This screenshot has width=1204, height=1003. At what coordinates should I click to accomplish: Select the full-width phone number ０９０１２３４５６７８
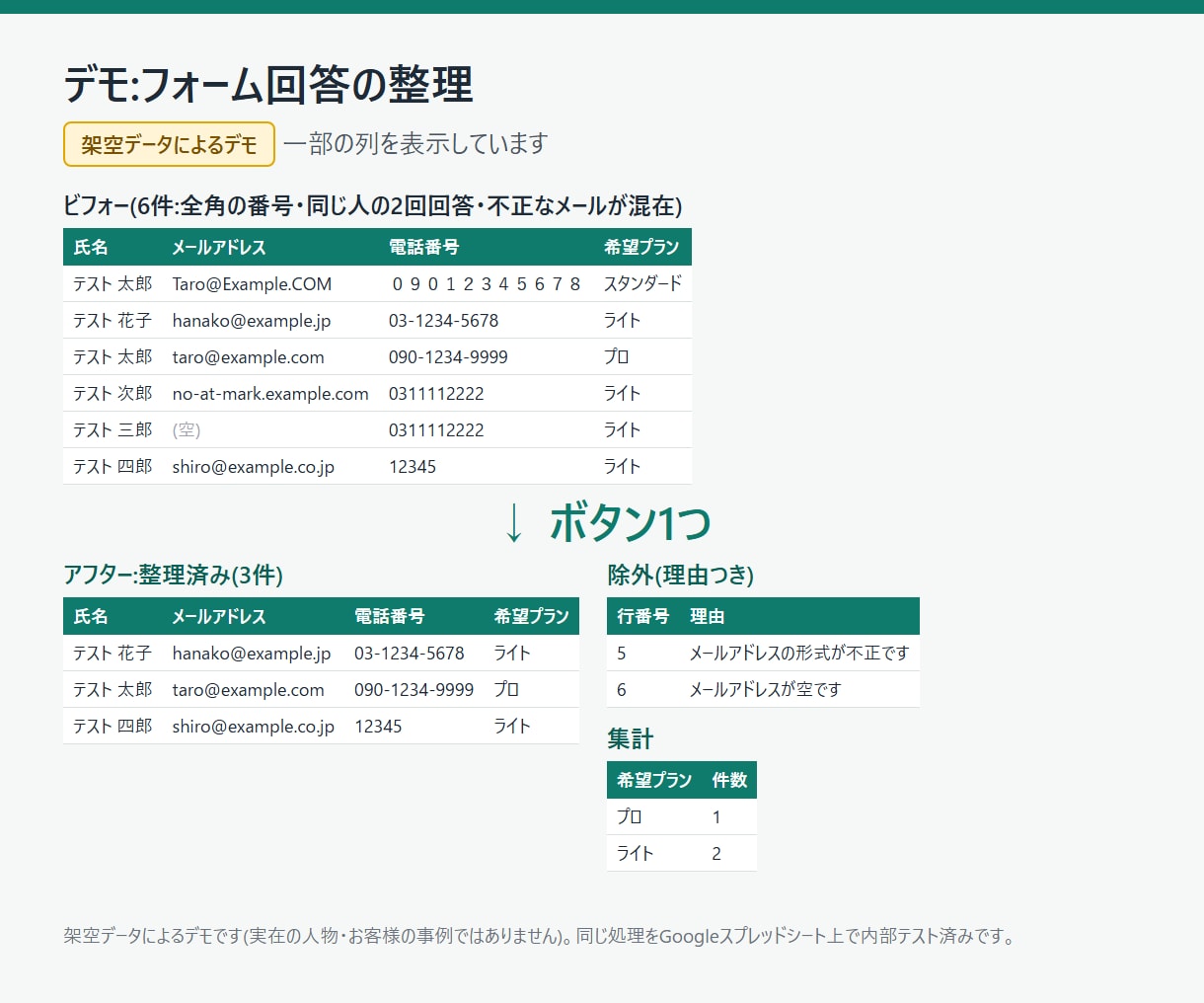coord(486,283)
